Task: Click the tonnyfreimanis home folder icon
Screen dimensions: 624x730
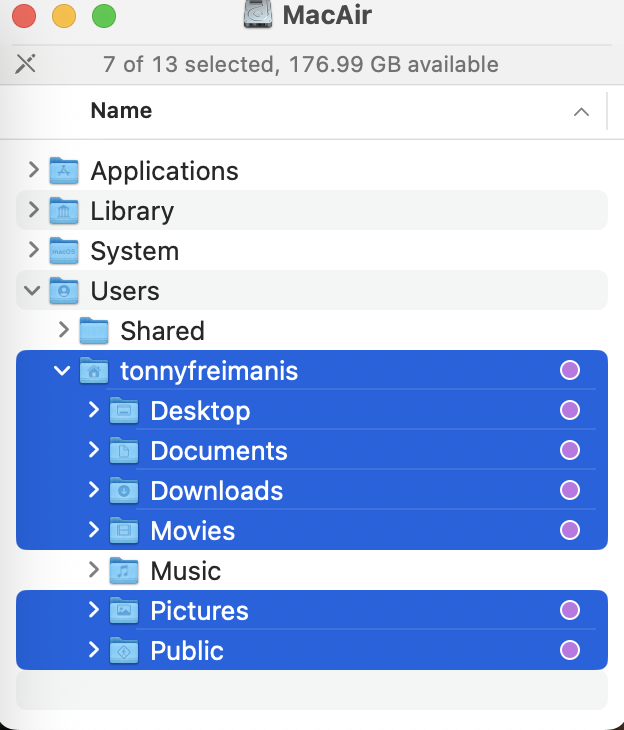Action: (94, 371)
